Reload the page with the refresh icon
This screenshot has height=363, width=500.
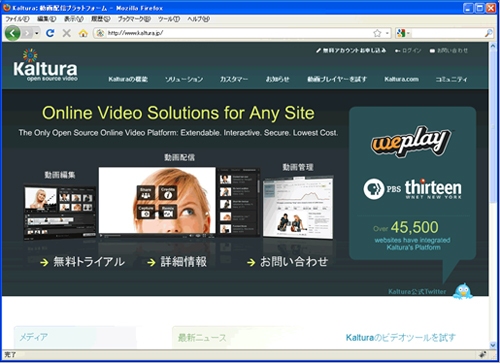coord(50,33)
